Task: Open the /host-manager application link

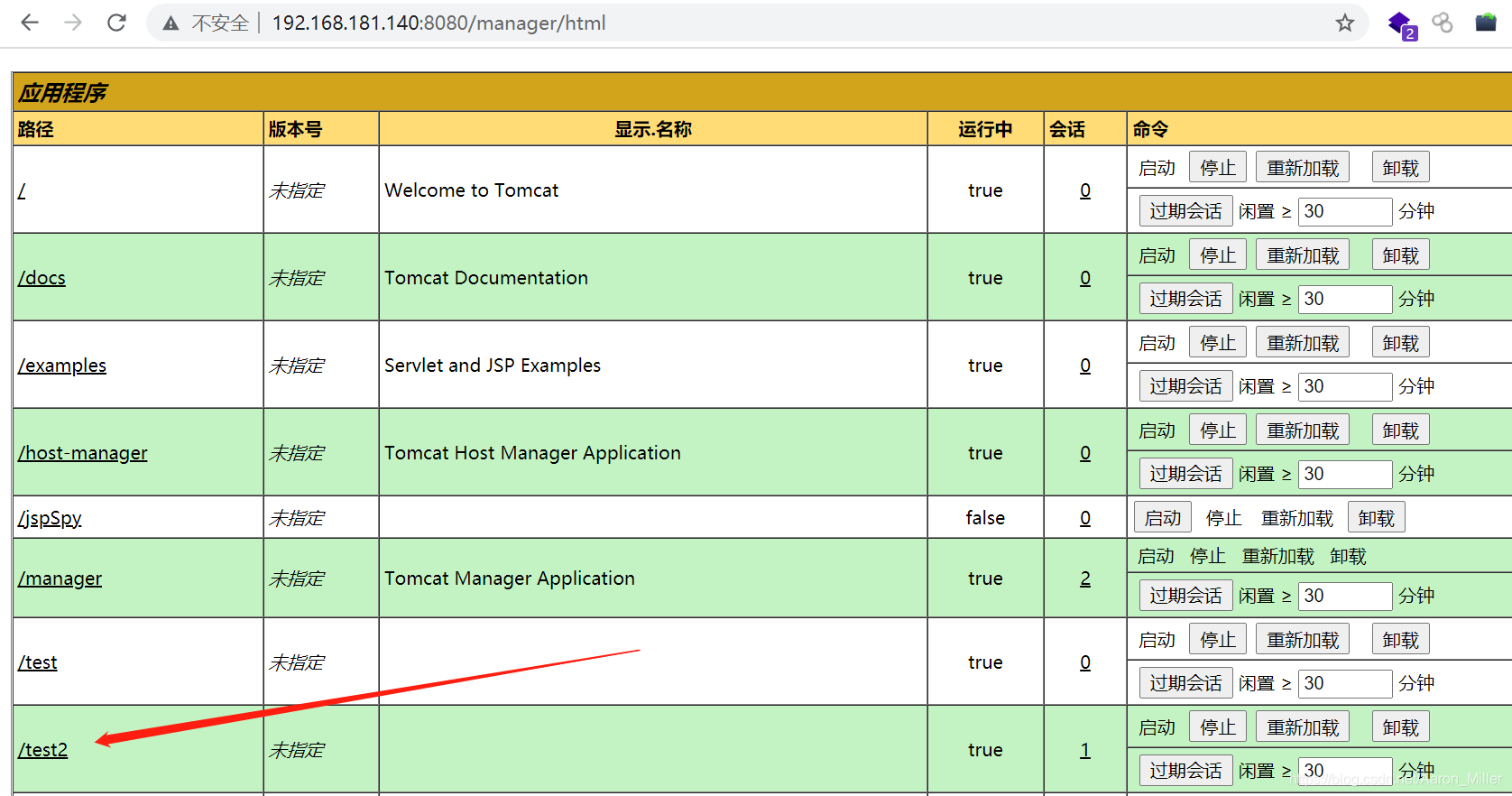Action: click(x=83, y=453)
